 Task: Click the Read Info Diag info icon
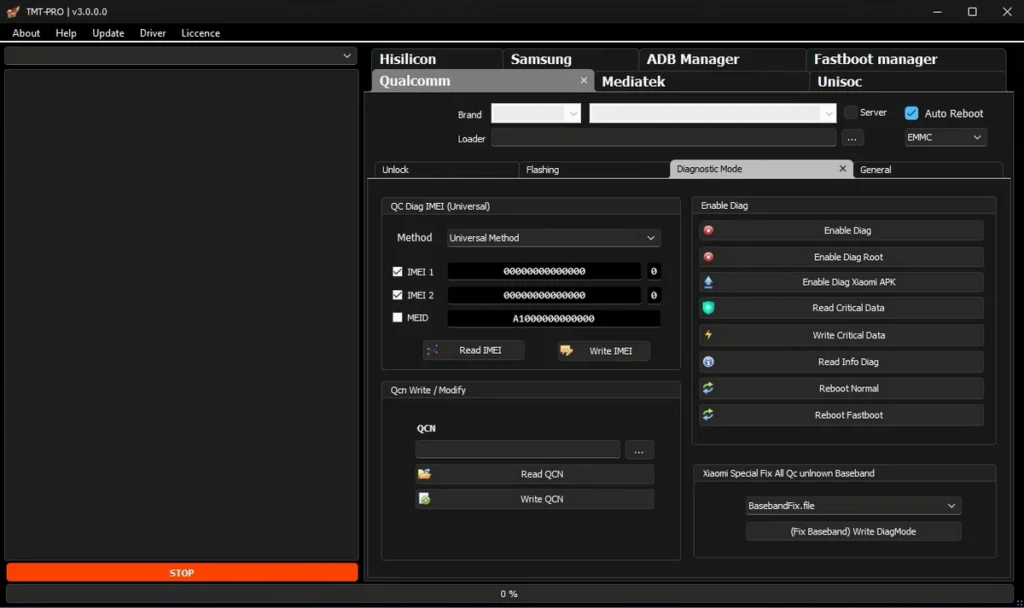(x=708, y=362)
